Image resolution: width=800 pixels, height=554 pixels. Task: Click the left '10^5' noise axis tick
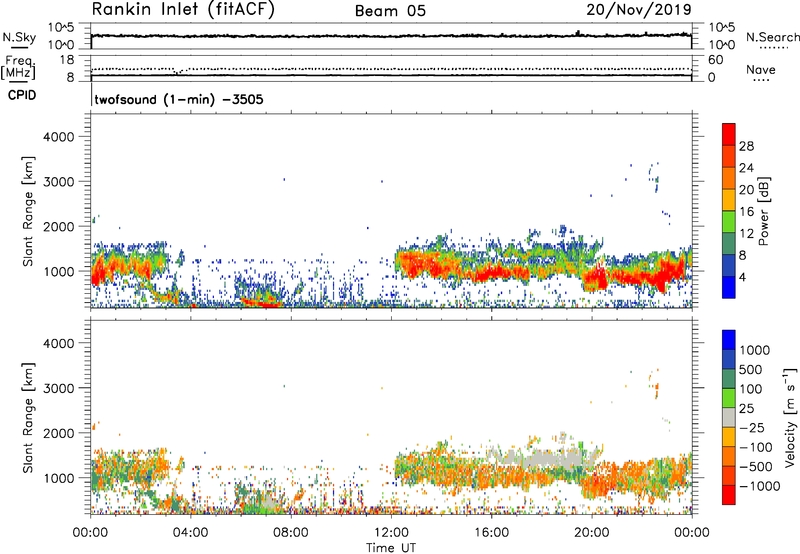61,28
